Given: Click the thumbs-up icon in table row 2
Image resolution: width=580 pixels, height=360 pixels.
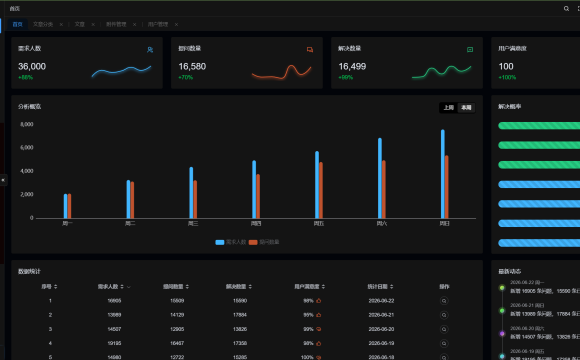Looking at the screenshot, I should click(x=318, y=315).
